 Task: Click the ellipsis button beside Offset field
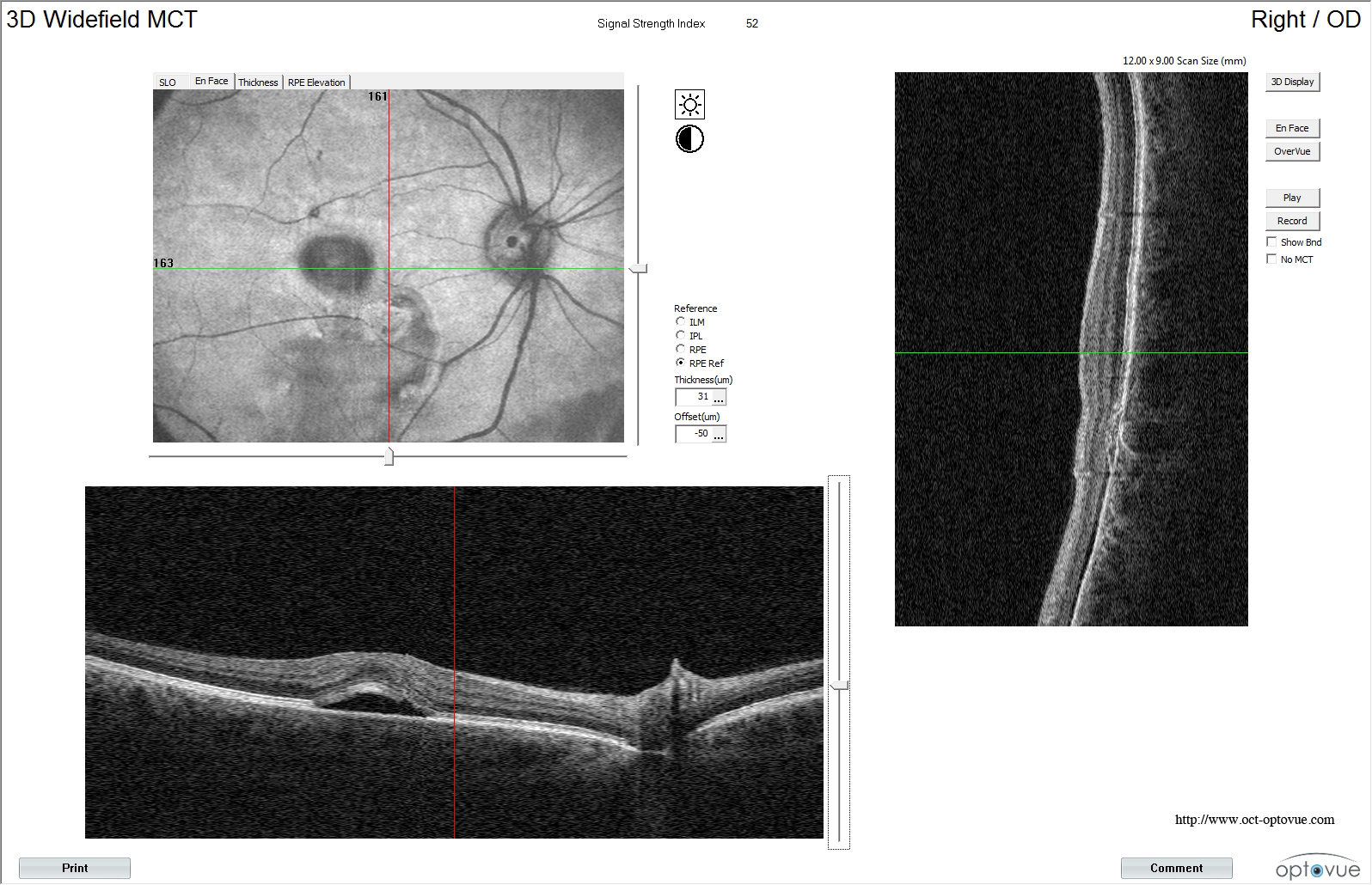[720, 434]
